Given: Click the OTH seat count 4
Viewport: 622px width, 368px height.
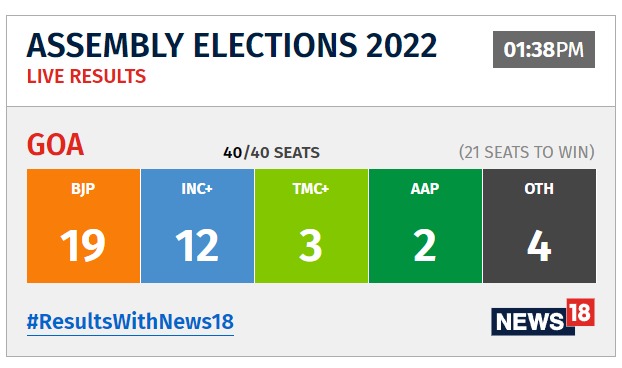Looking at the screenshot, I should pos(539,246).
